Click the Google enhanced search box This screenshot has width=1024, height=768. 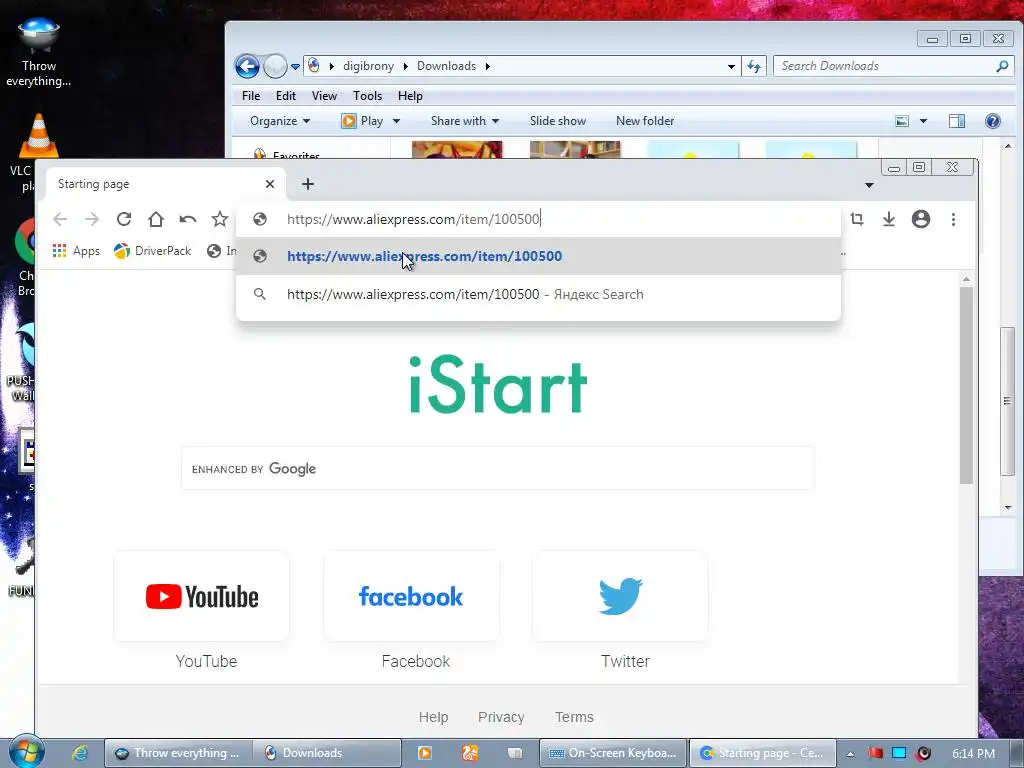pos(498,468)
